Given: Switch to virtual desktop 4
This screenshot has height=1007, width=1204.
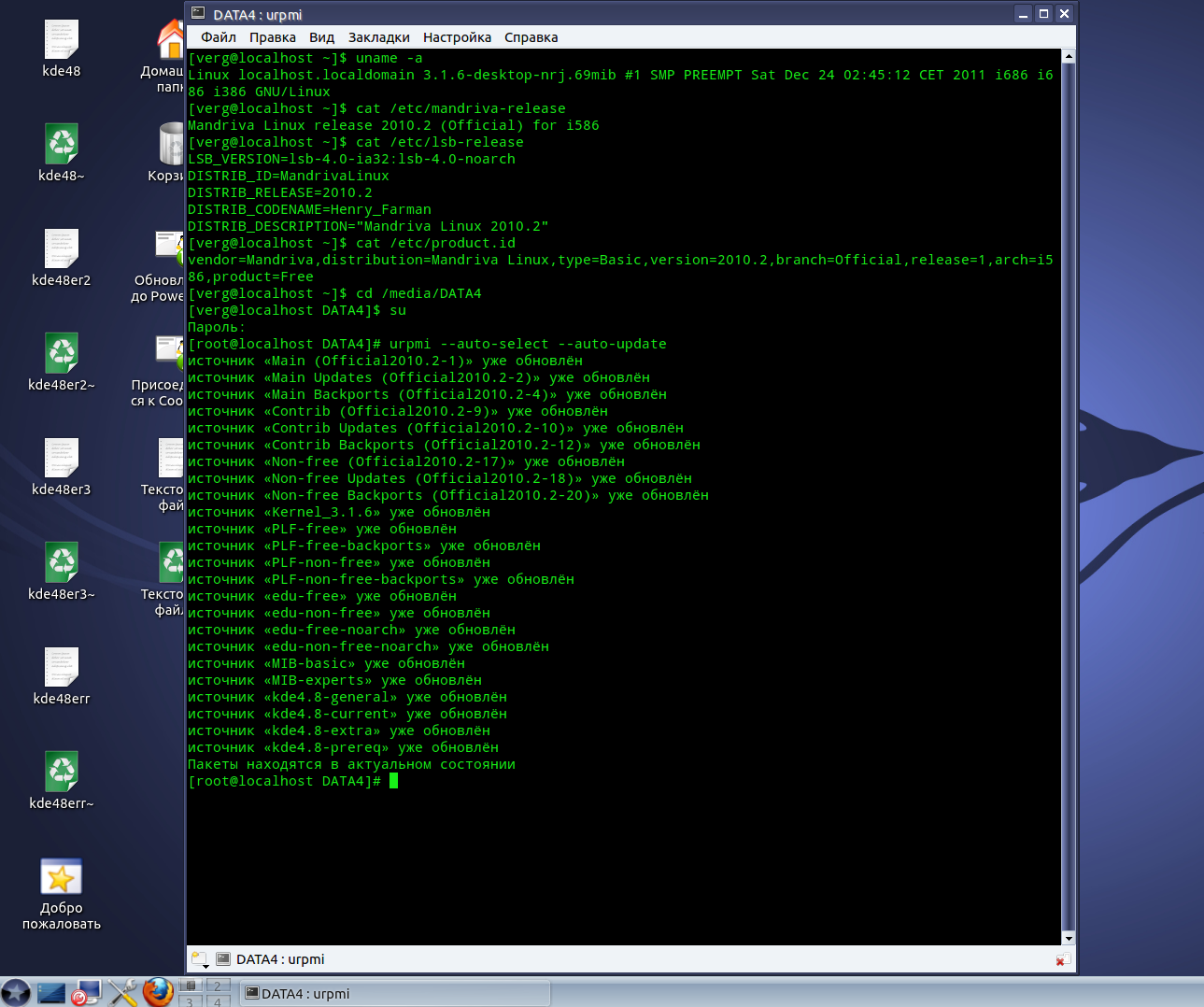Looking at the screenshot, I should coord(218,1000).
